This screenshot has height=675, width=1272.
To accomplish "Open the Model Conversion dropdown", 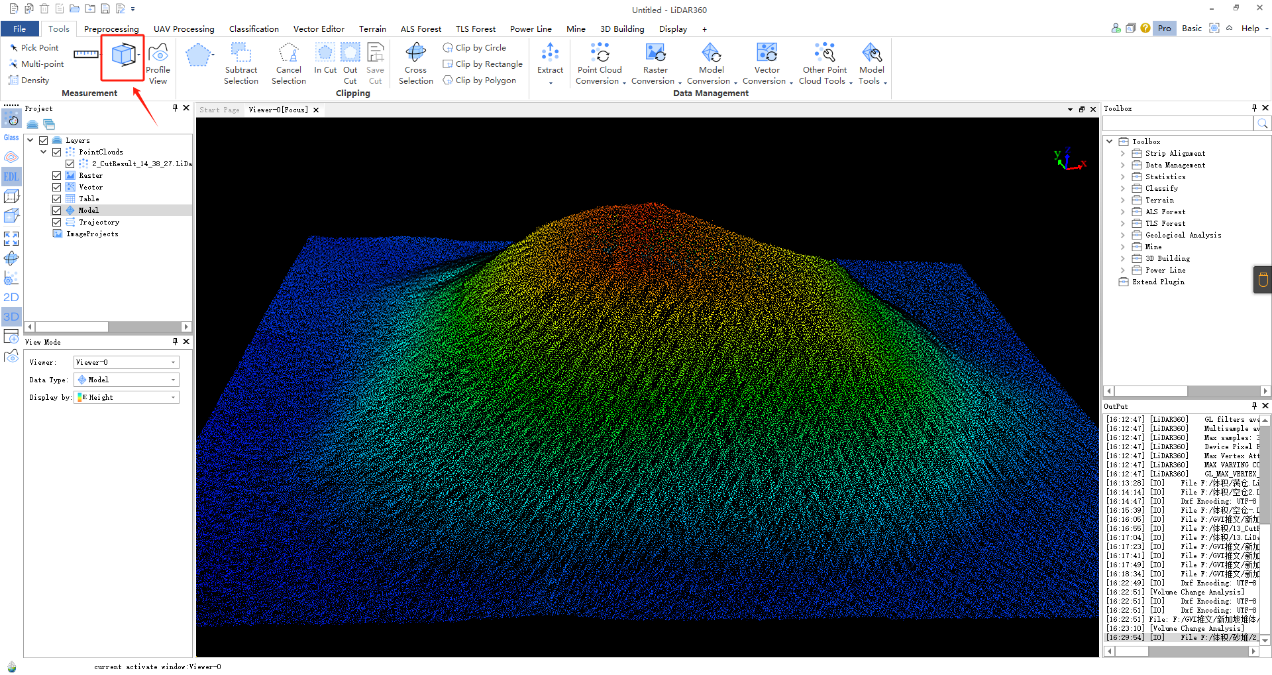I will [x=711, y=62].
